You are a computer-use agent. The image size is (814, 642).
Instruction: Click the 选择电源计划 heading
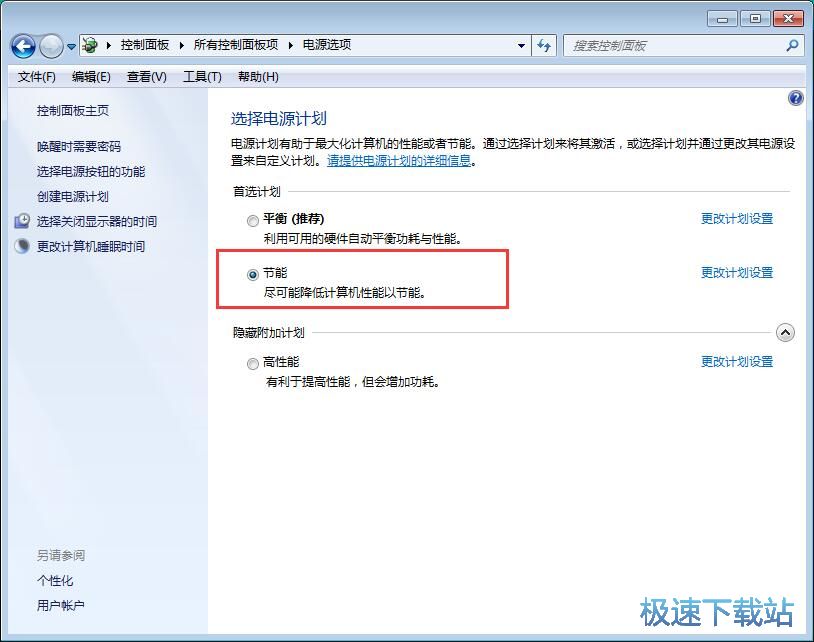(x=279, y=119)
